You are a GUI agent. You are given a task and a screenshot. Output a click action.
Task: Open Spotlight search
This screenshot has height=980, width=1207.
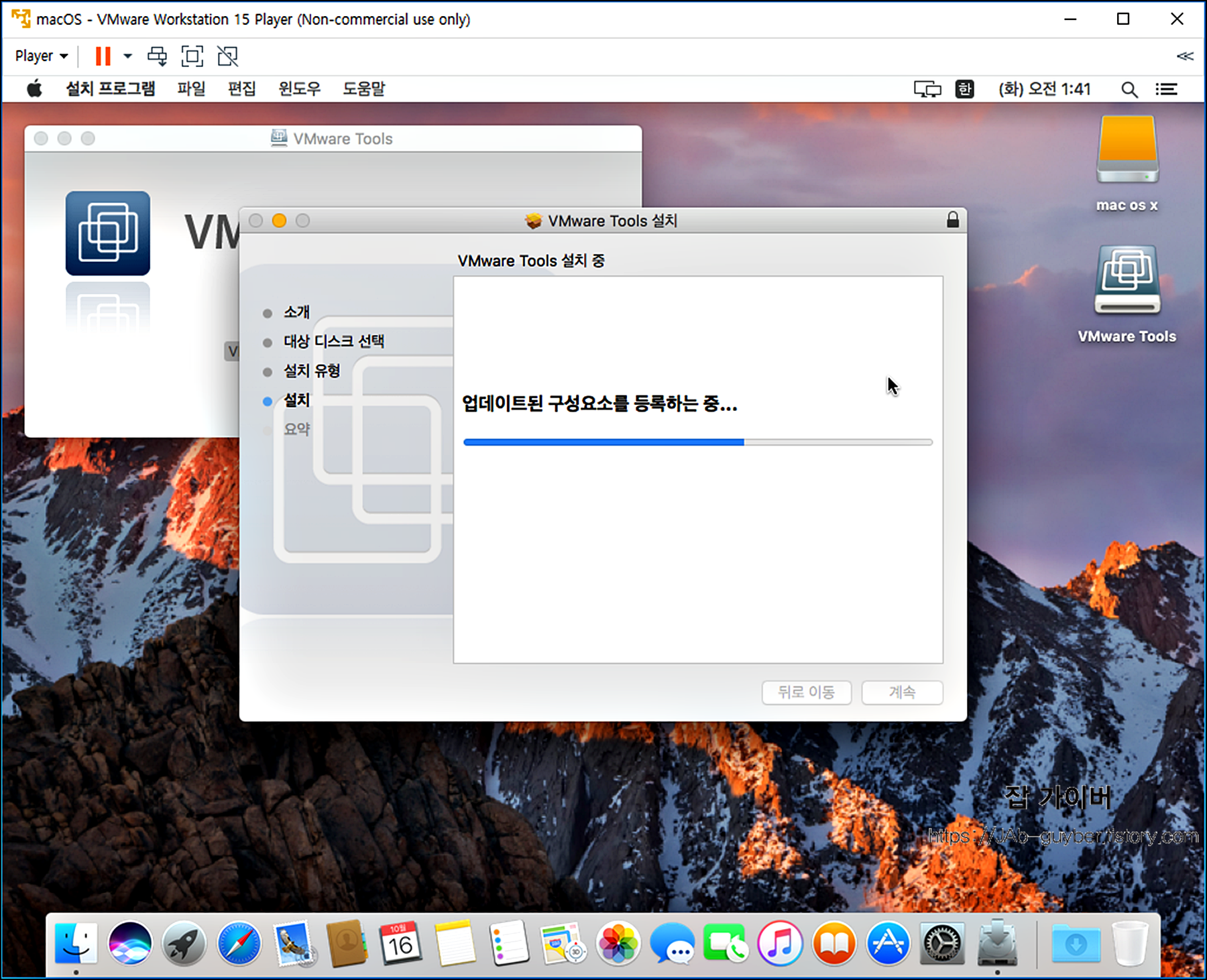(x=1129, y=89)
